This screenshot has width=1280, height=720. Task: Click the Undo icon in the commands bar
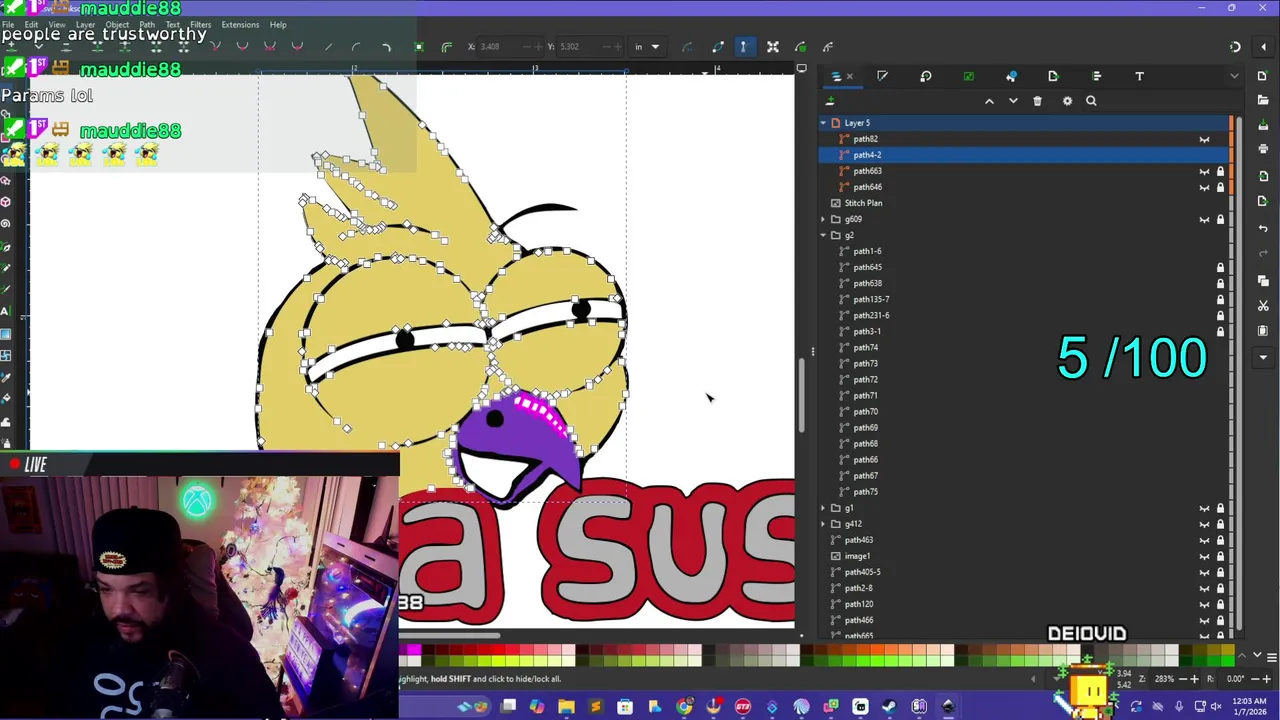(1263, 228)
